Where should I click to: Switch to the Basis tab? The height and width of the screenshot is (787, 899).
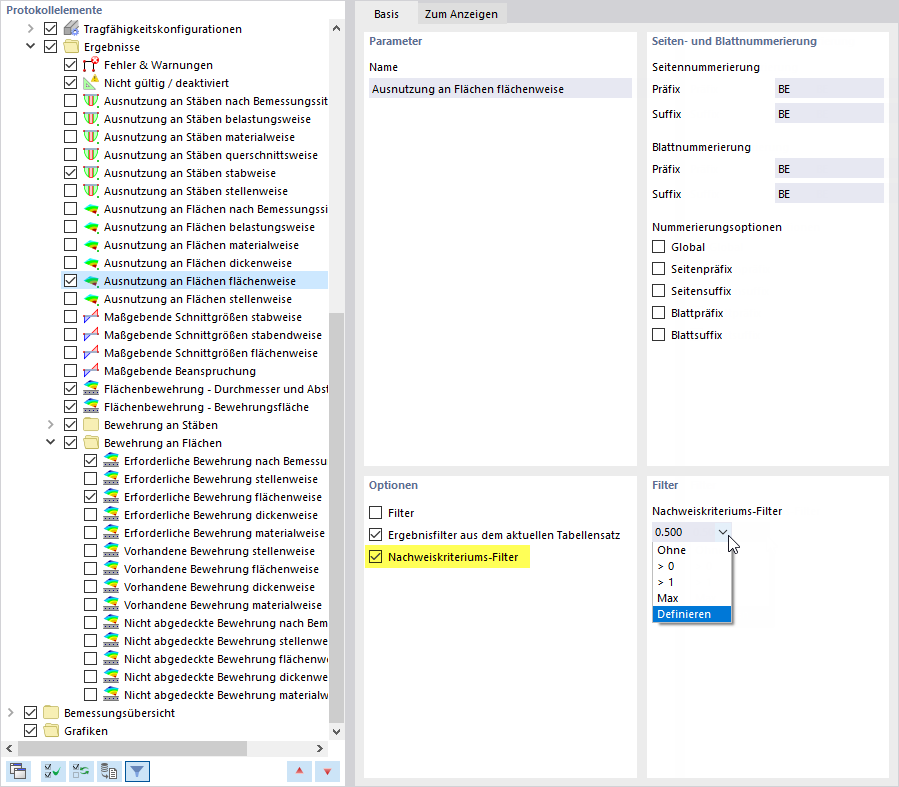tap(386, 14)
